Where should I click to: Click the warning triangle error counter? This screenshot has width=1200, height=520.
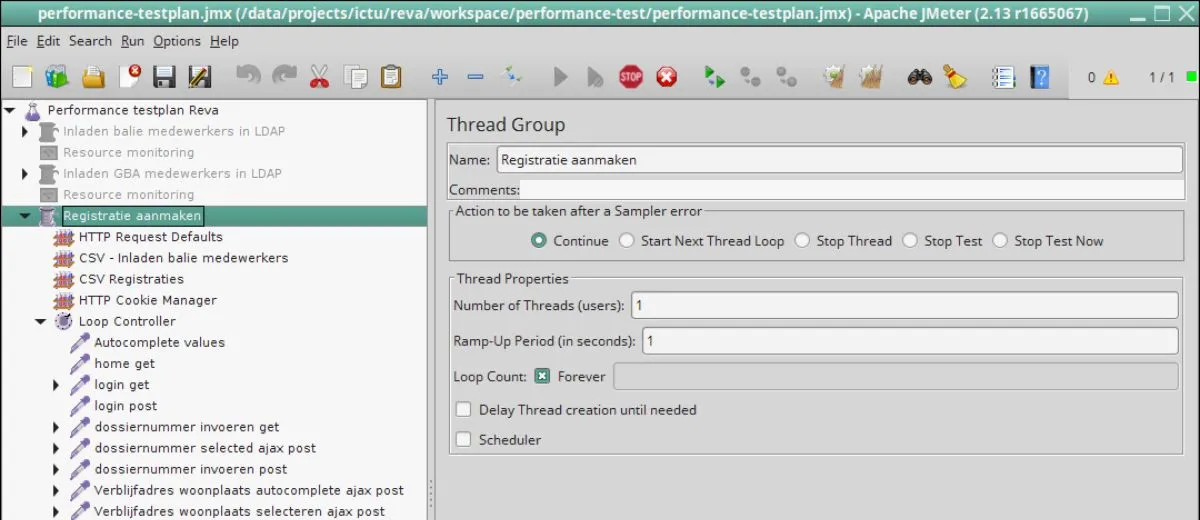1110,77
